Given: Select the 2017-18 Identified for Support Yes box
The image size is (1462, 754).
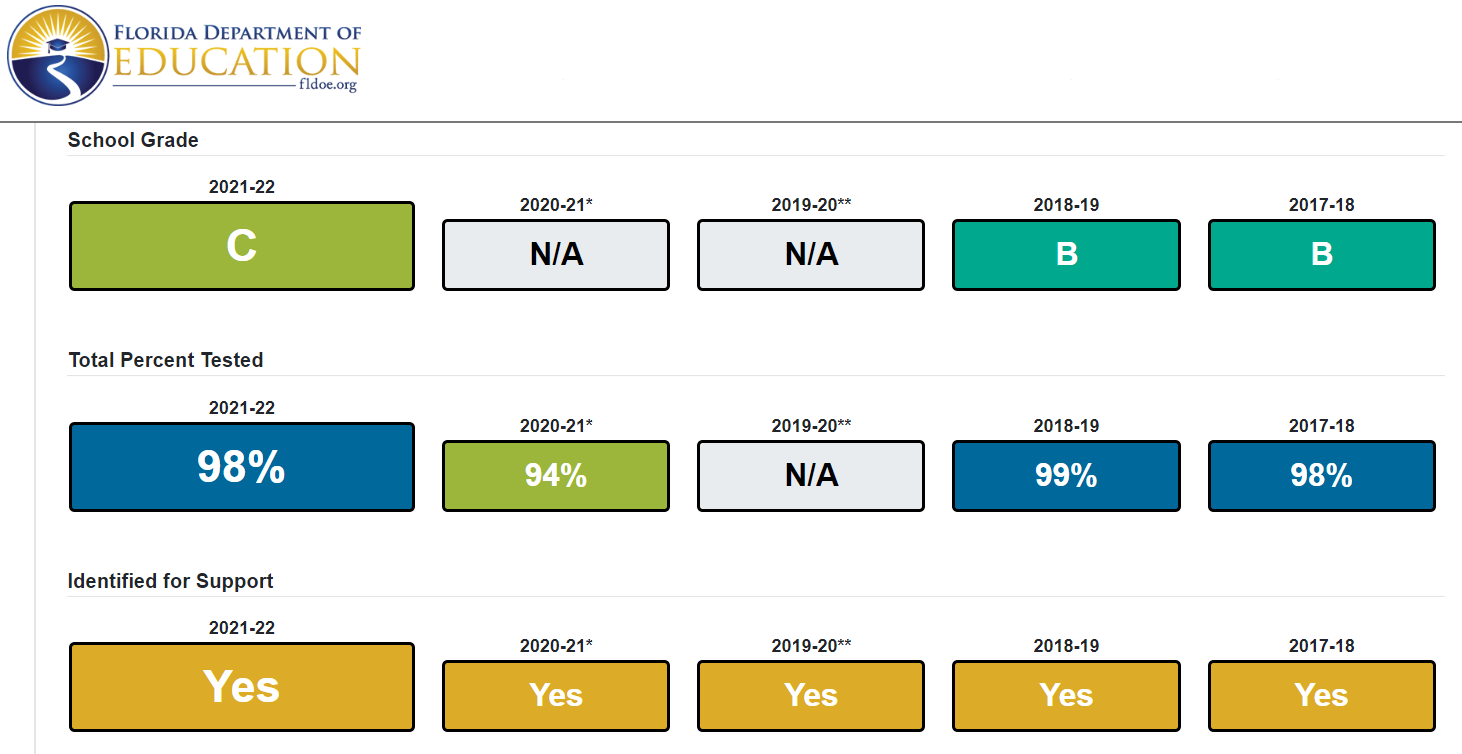Looking at the screenshot, I should coord(1322,696).
